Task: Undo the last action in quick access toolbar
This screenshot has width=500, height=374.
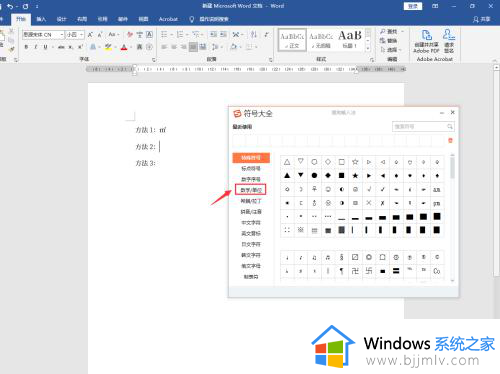Action: 10,6
